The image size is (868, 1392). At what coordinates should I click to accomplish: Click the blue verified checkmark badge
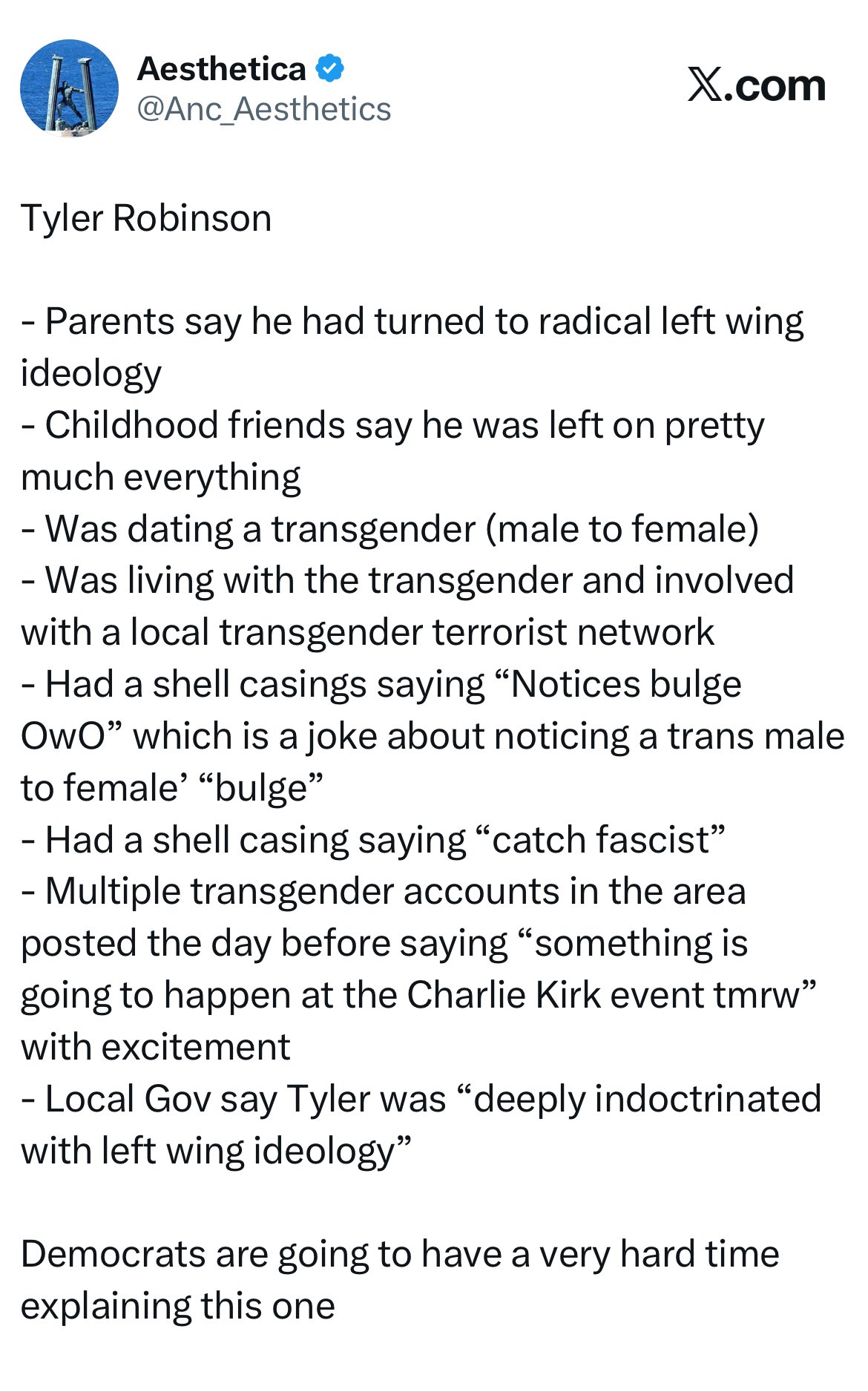(330, 69)
